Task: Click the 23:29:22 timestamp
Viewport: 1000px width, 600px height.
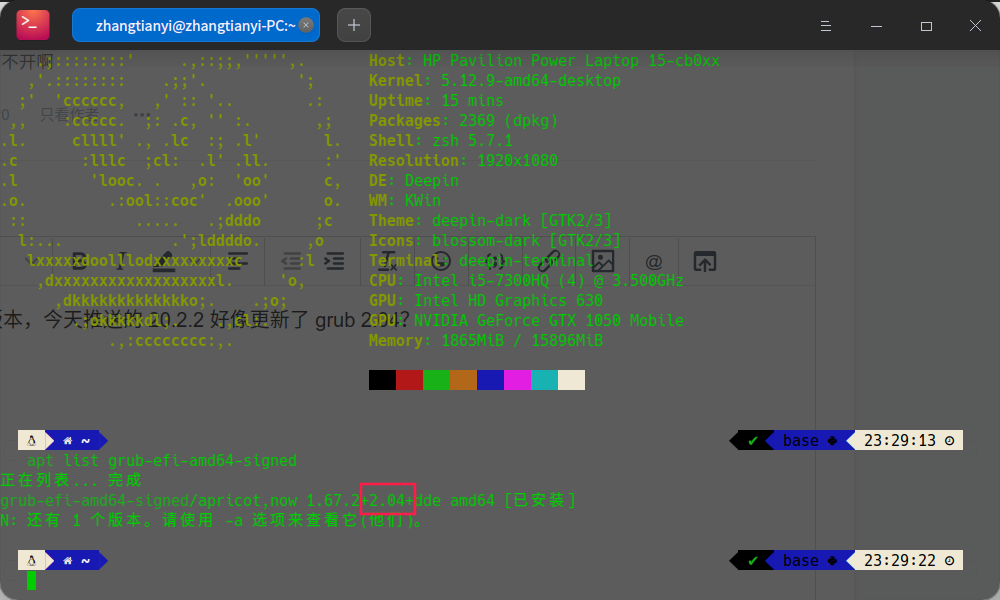Action: [x=900, y=560]
